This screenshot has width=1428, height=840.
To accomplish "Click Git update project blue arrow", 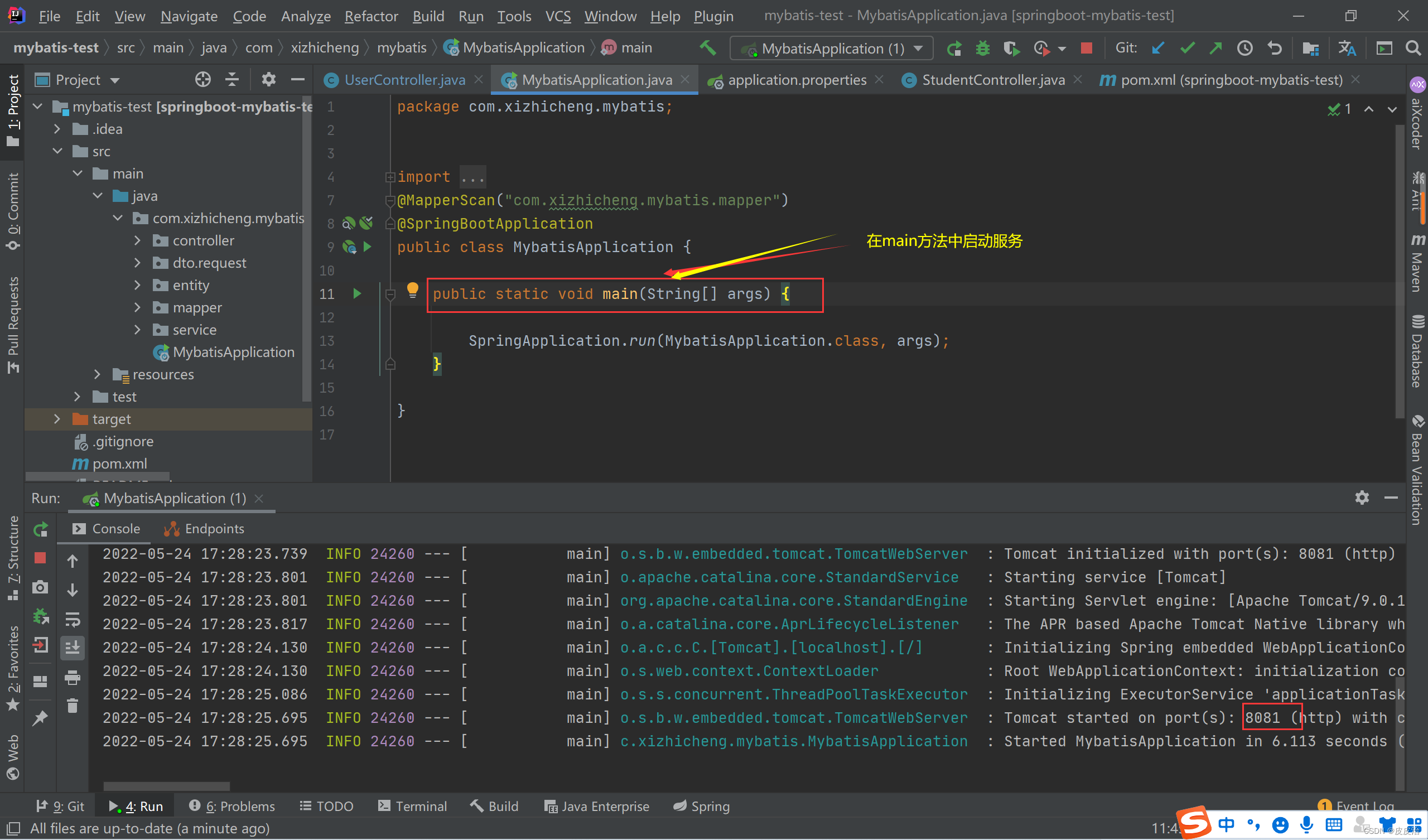I will [1157, 48].
